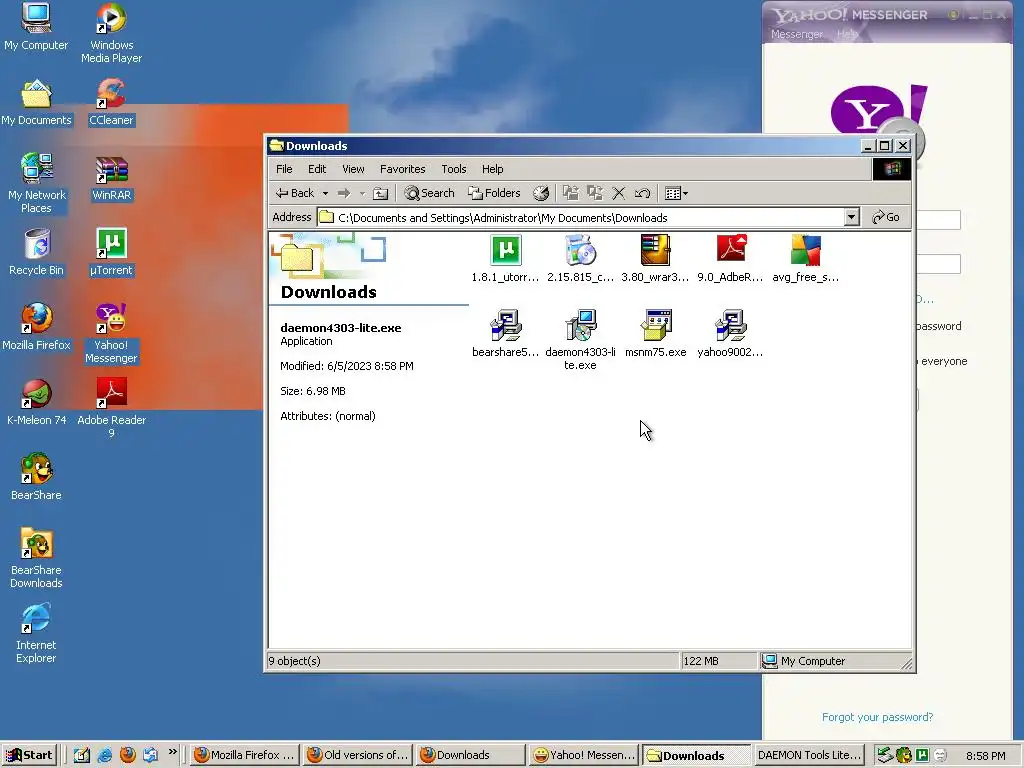Image resolution: width=1024 pixels, height=768 pixels.
Task: Open the Views toolbar dropdown
Action: 676,193
